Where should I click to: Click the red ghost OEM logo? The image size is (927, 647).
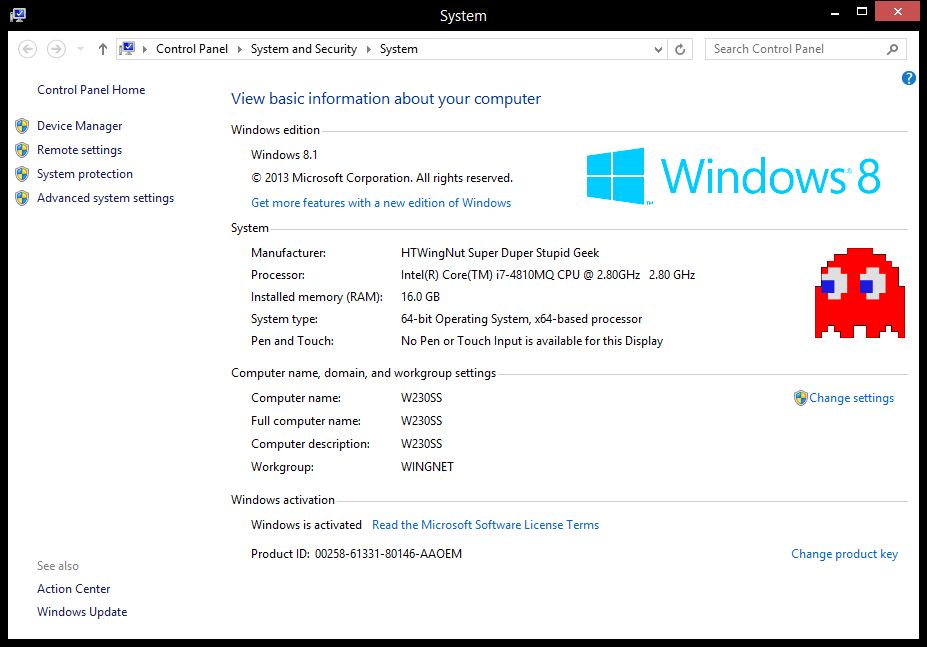pos(860,293)
